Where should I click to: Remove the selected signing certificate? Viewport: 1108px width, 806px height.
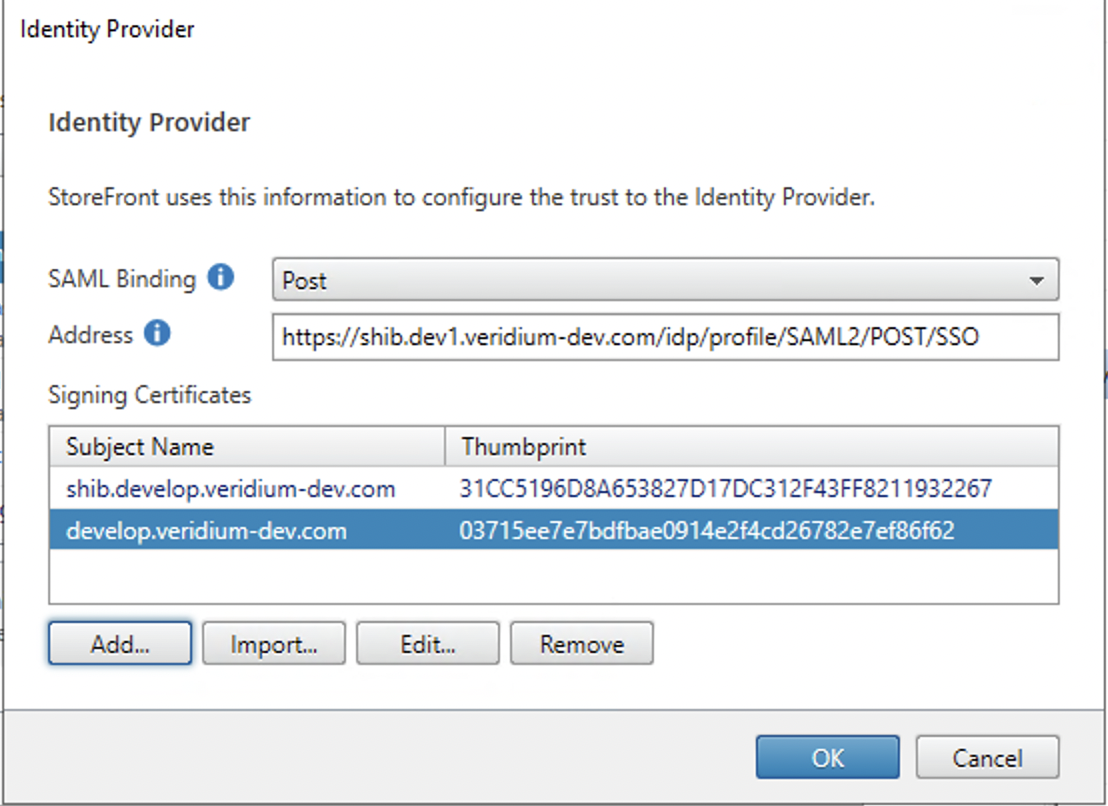click(582, 644)
